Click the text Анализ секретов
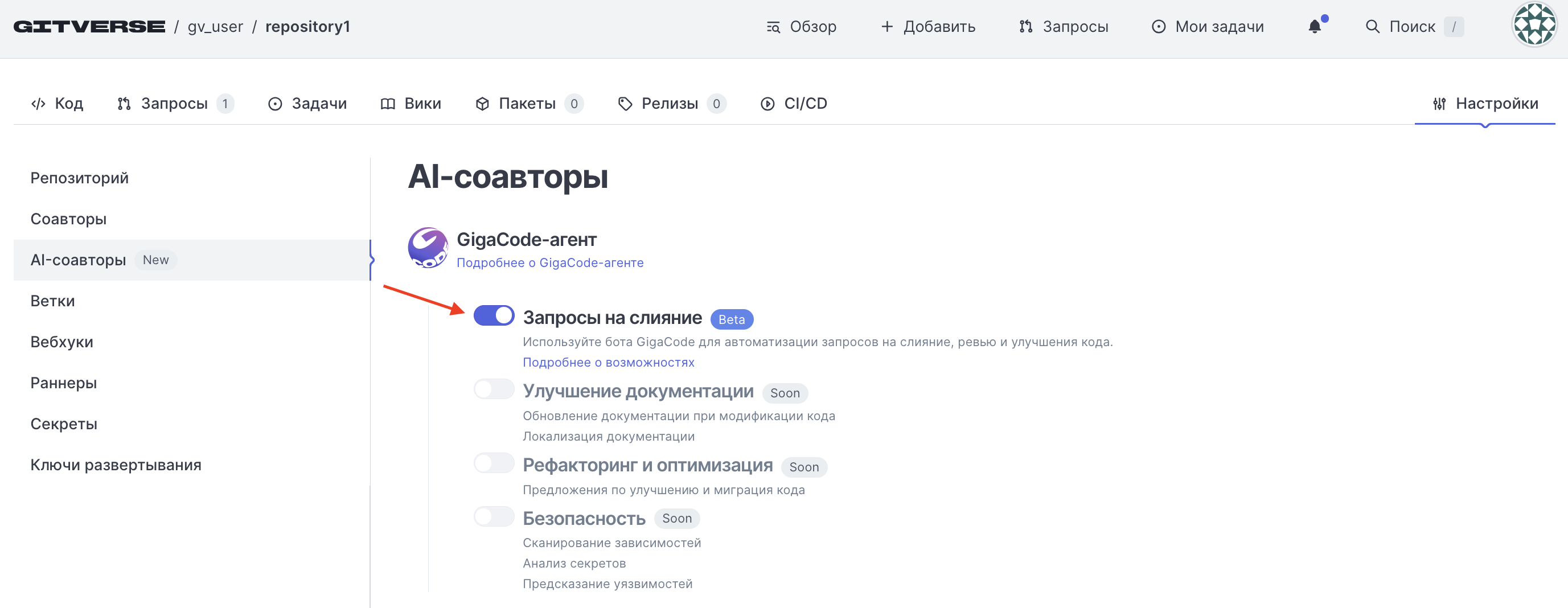 (574, 563)
